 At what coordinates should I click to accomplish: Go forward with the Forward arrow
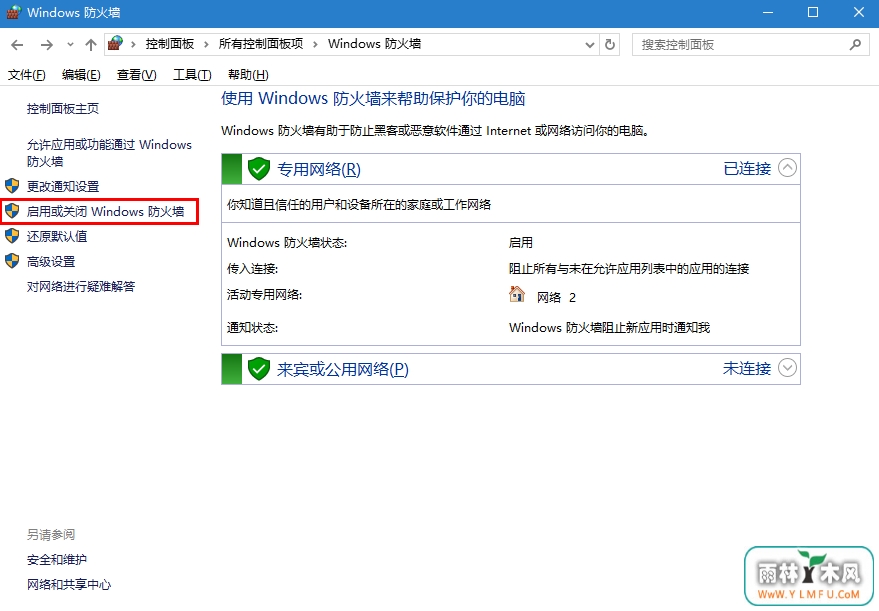[x=47, y=45]
